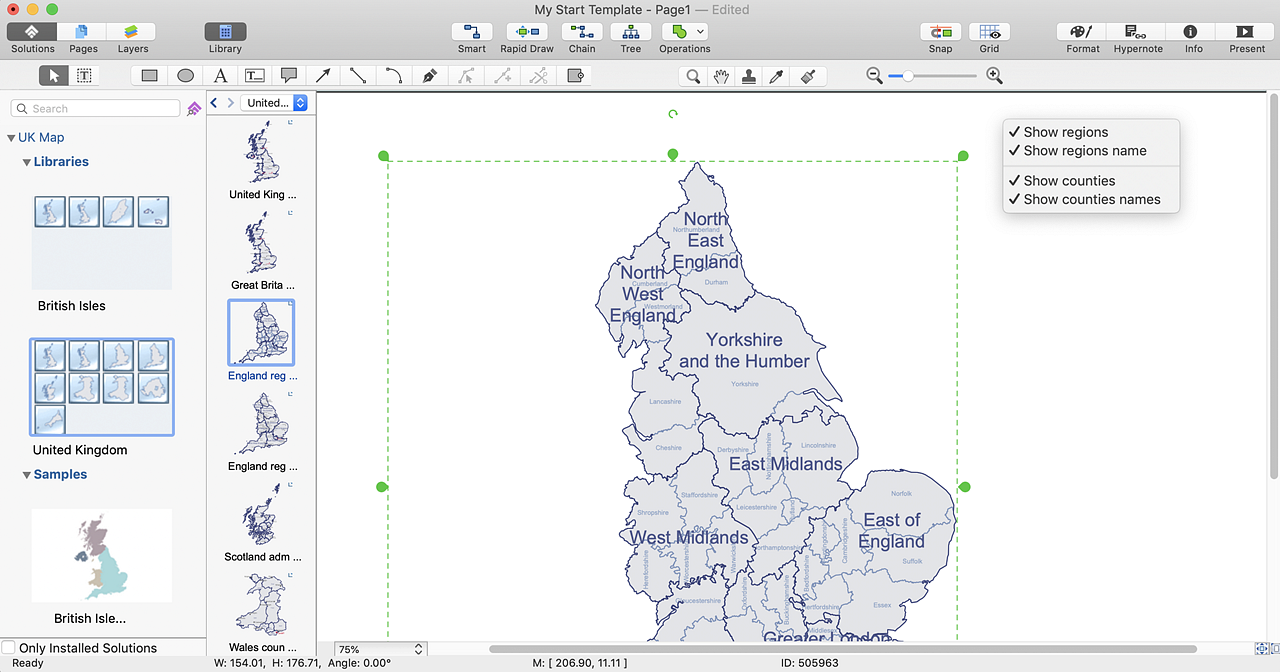Activate the Chain connection mode

point(582,32)
